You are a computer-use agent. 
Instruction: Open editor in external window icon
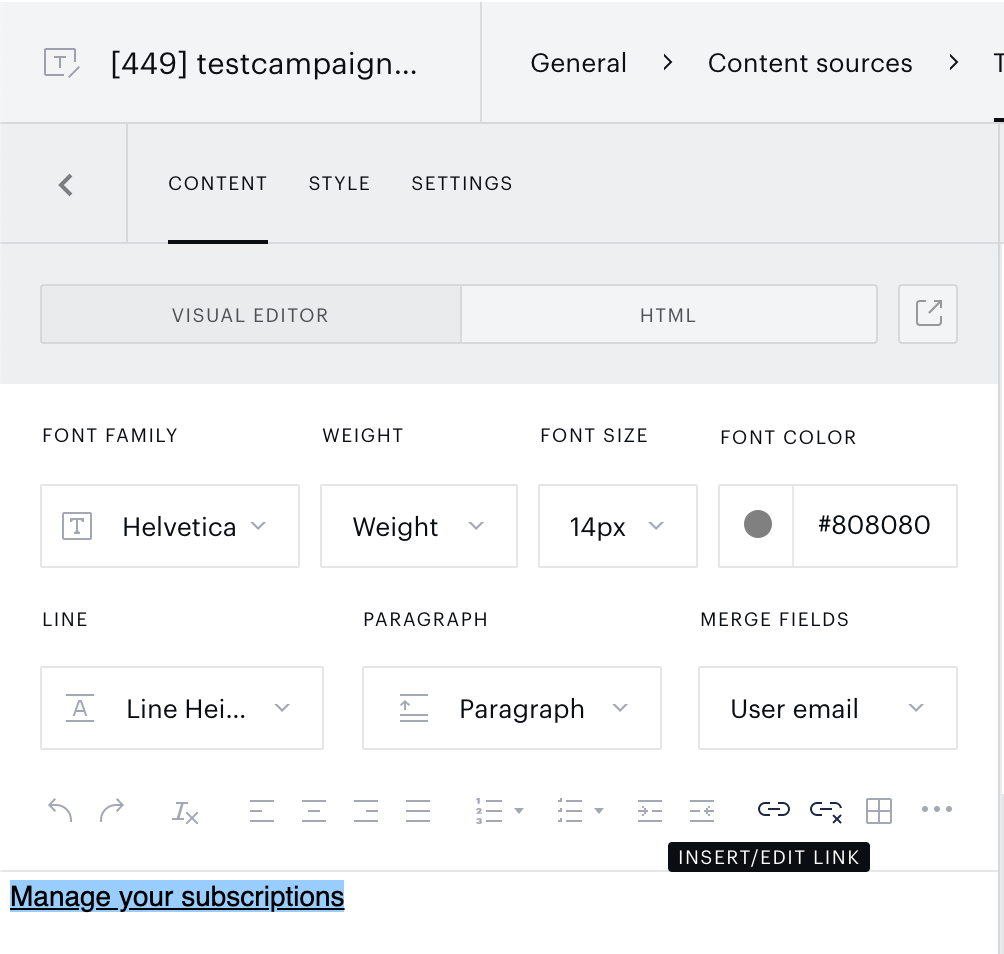pyautogui.click(x=928, y=314)
